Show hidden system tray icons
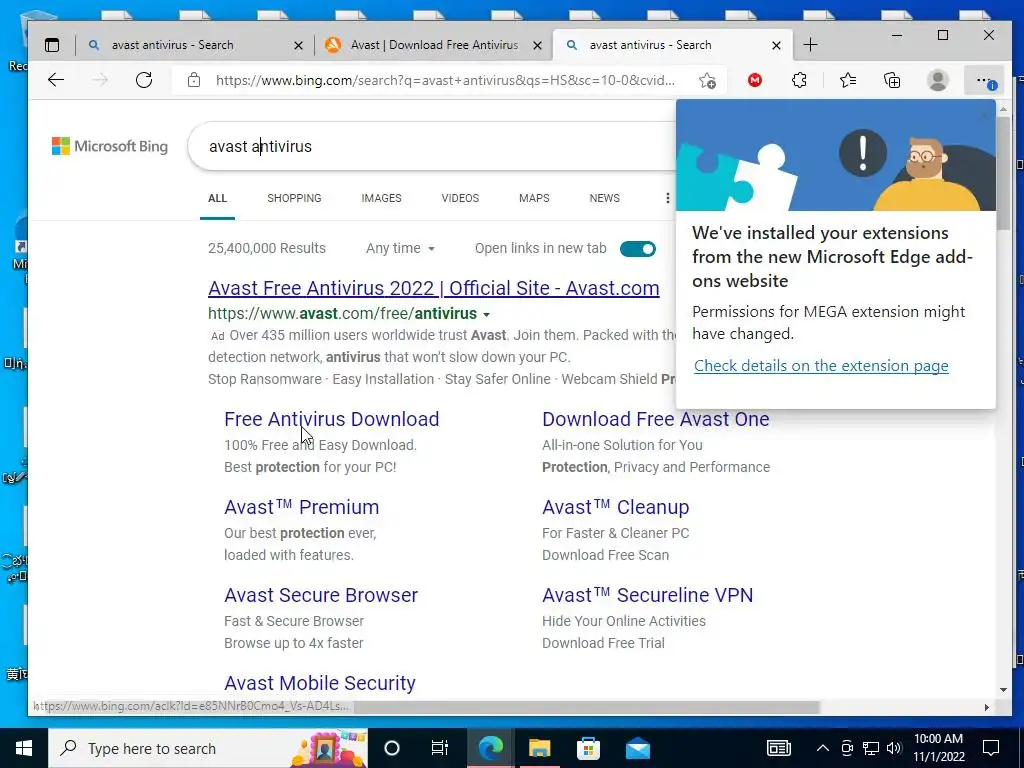The width and height of the screenshot is (1024, 768). pyautogui.click(x=823, y=748)
